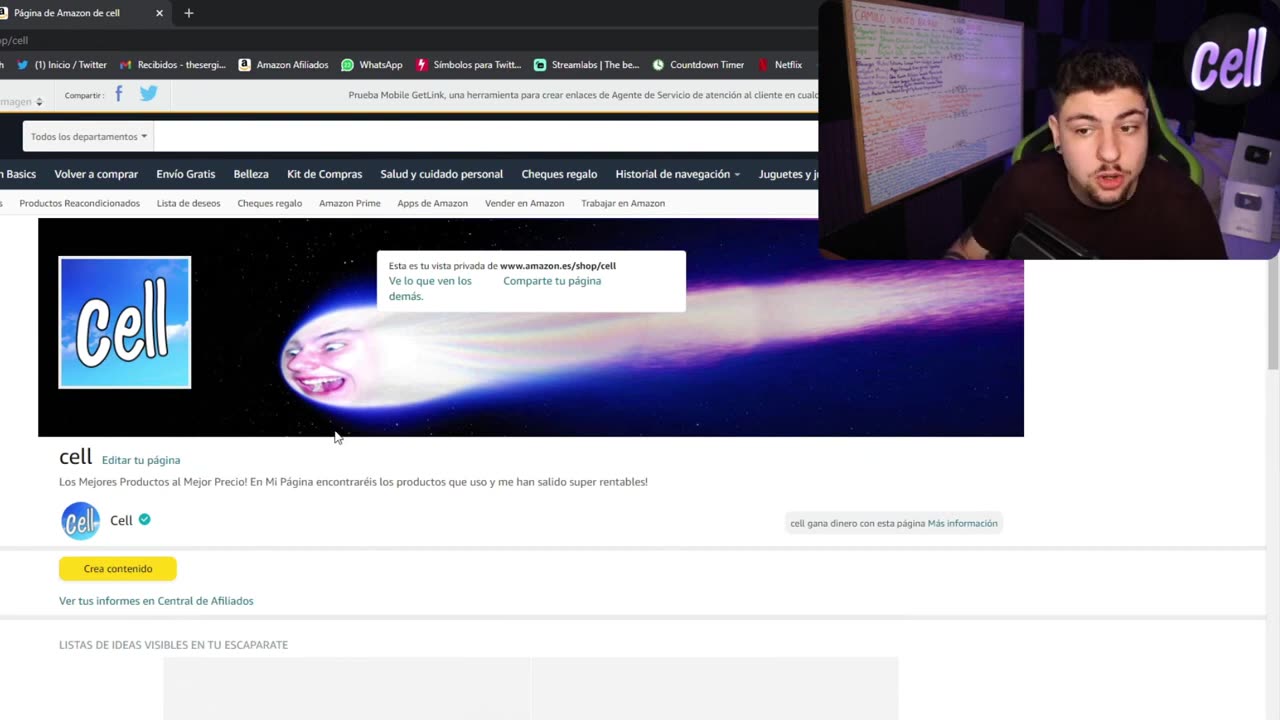The height and width of the screenshot is (720, 1280).
Task: Open Cheques regalo in the sub navigation
Action: pyautogui.click(x=270, y=203)
